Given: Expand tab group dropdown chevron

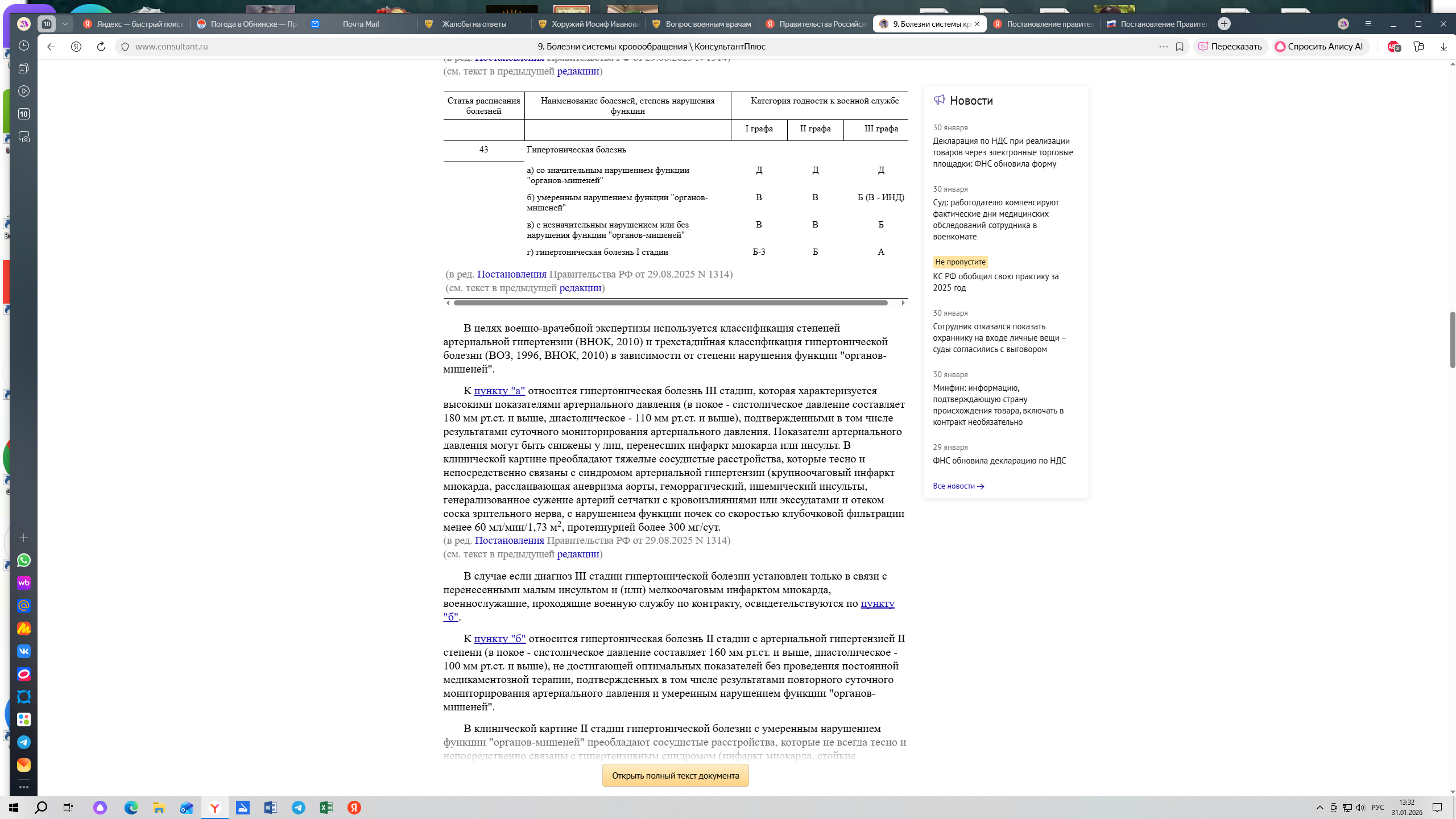Looking at the screenshot, I should pyautogui.click(x=65, y=24).
